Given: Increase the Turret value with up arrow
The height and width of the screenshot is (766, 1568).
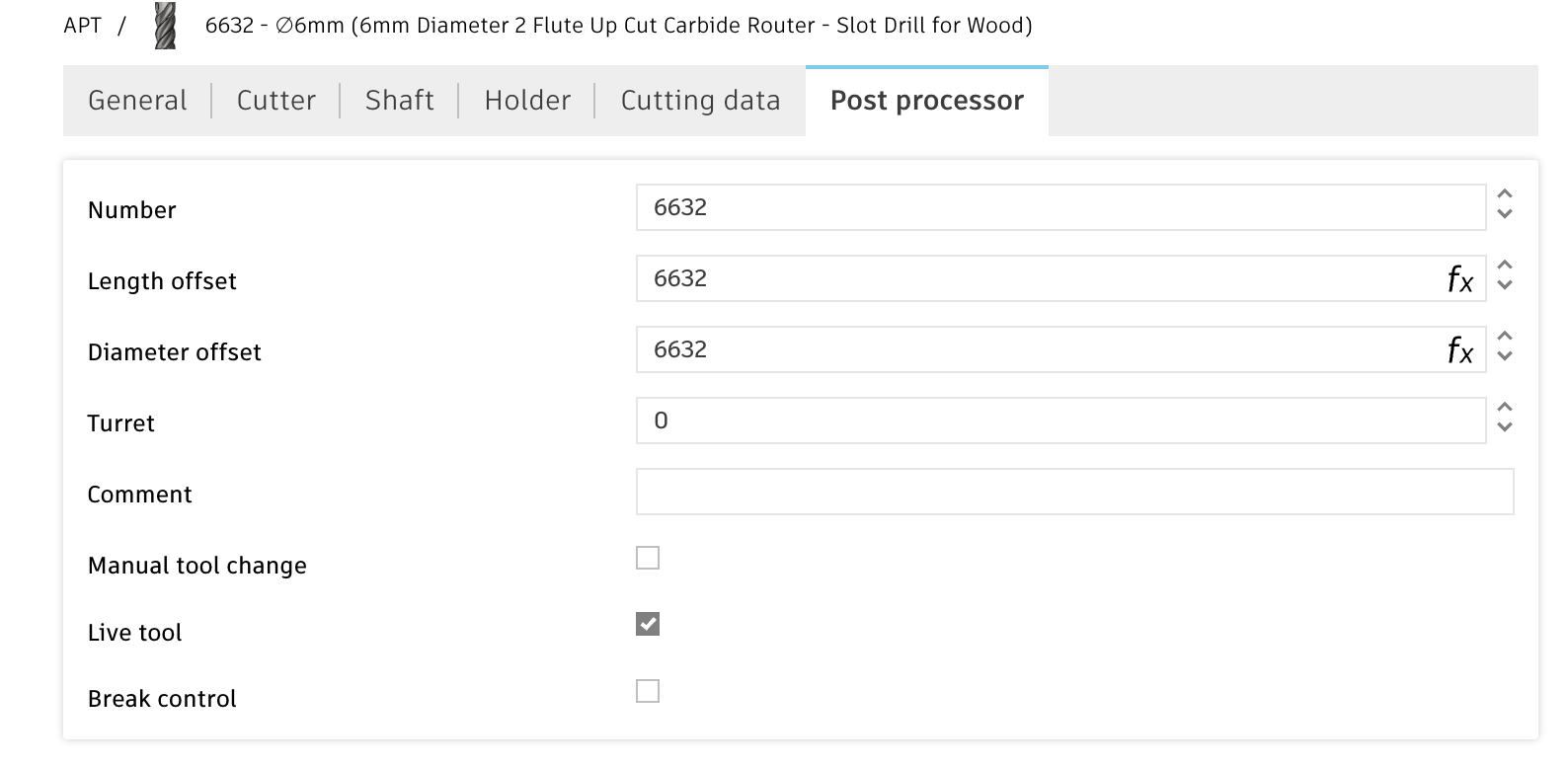Looking at the screenshot, I should point(1505,409).
